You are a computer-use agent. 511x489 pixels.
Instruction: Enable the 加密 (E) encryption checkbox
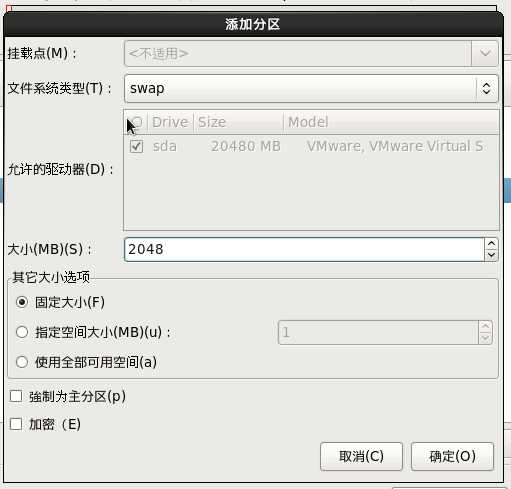point(16,424)
